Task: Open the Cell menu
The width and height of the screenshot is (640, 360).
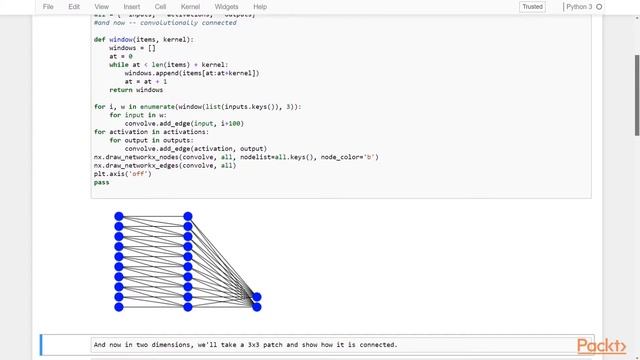Action: click(160, 7)
